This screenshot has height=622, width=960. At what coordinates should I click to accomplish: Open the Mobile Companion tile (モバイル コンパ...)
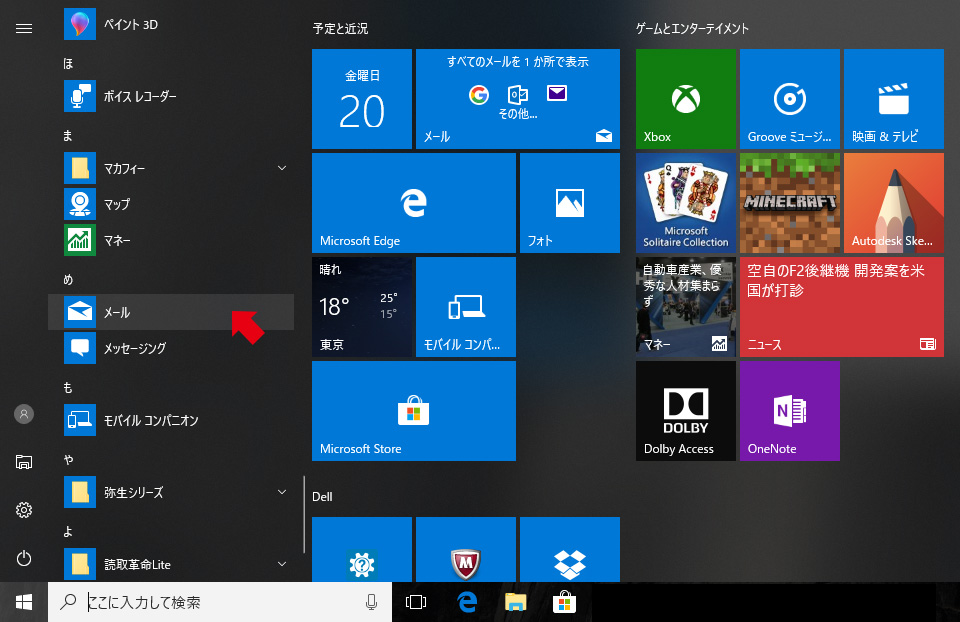pyautogui.click(x=466, y=307)
